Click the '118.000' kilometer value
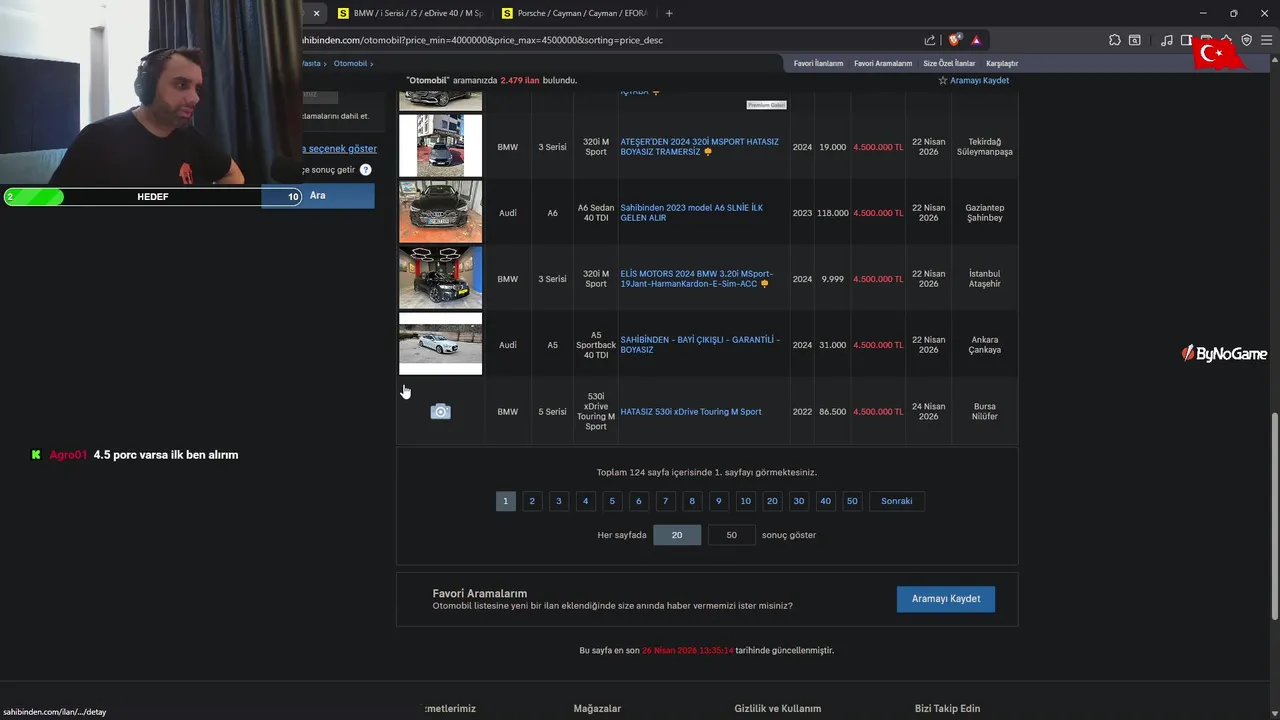The width and height of the screenshot is (1280, 720). click(832, 213)
